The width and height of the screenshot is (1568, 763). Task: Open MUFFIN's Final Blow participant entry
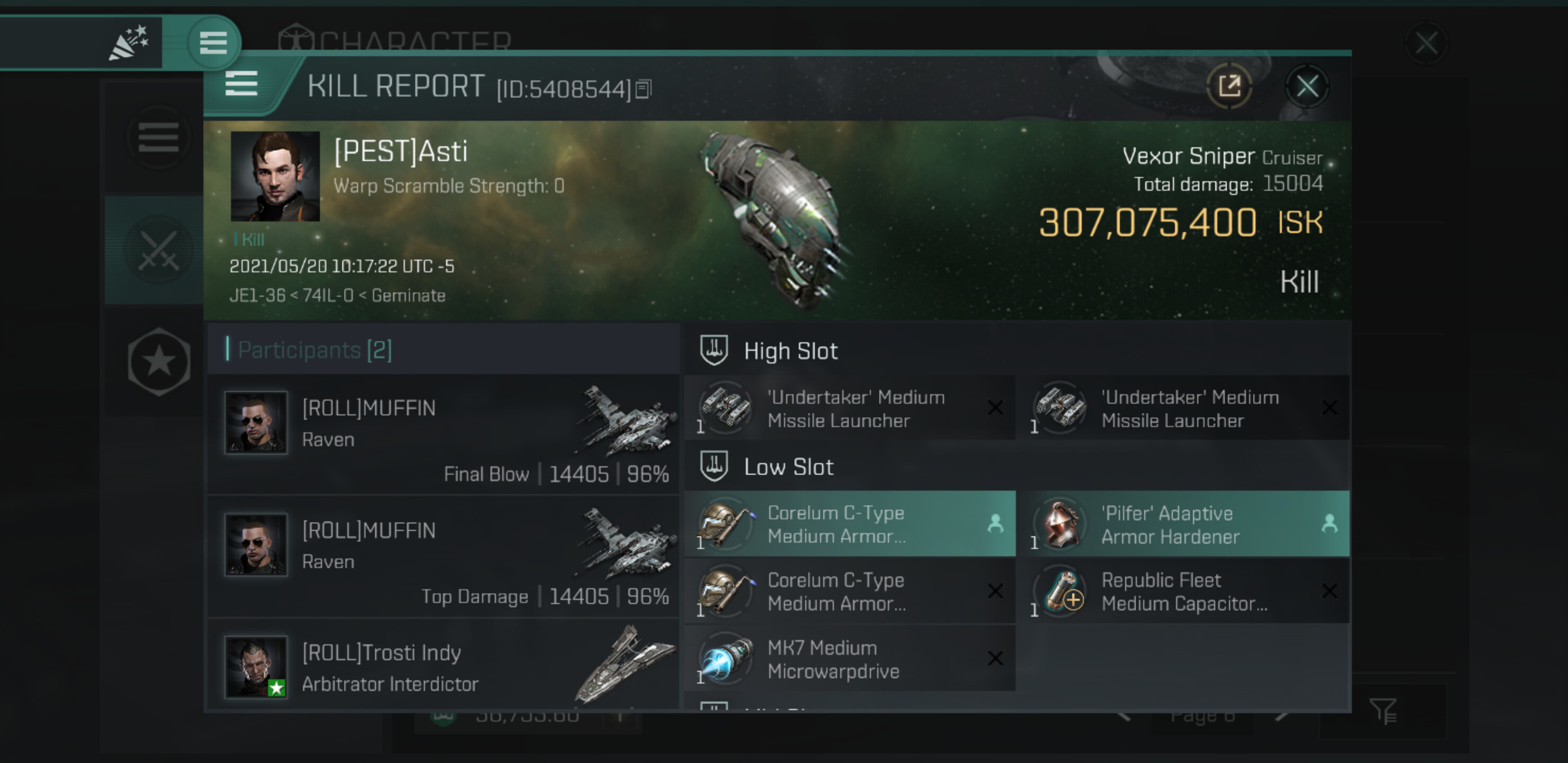(443, 433)
